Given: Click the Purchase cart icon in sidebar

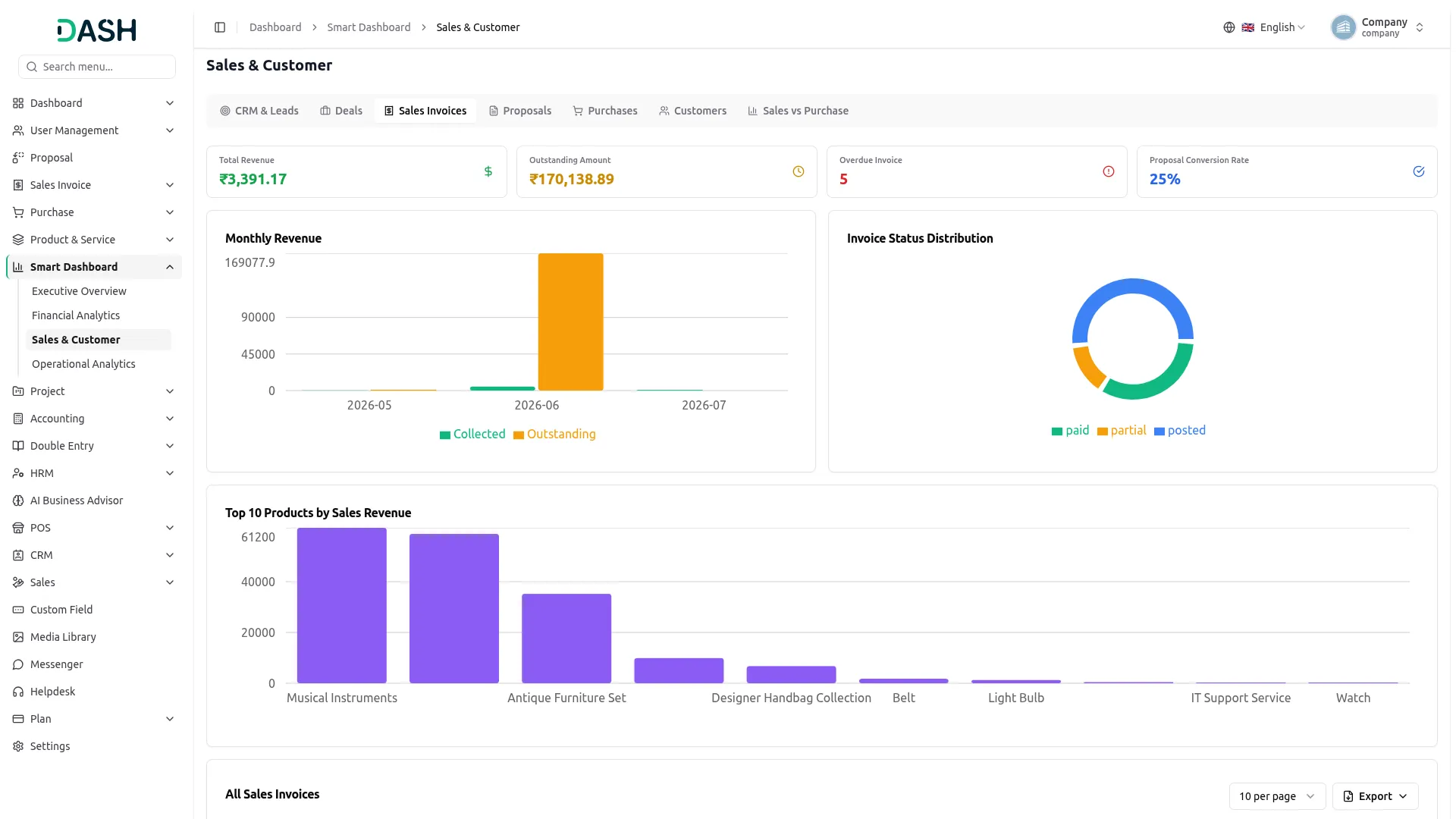Looking at the screenshot, I should pos(18,212).
